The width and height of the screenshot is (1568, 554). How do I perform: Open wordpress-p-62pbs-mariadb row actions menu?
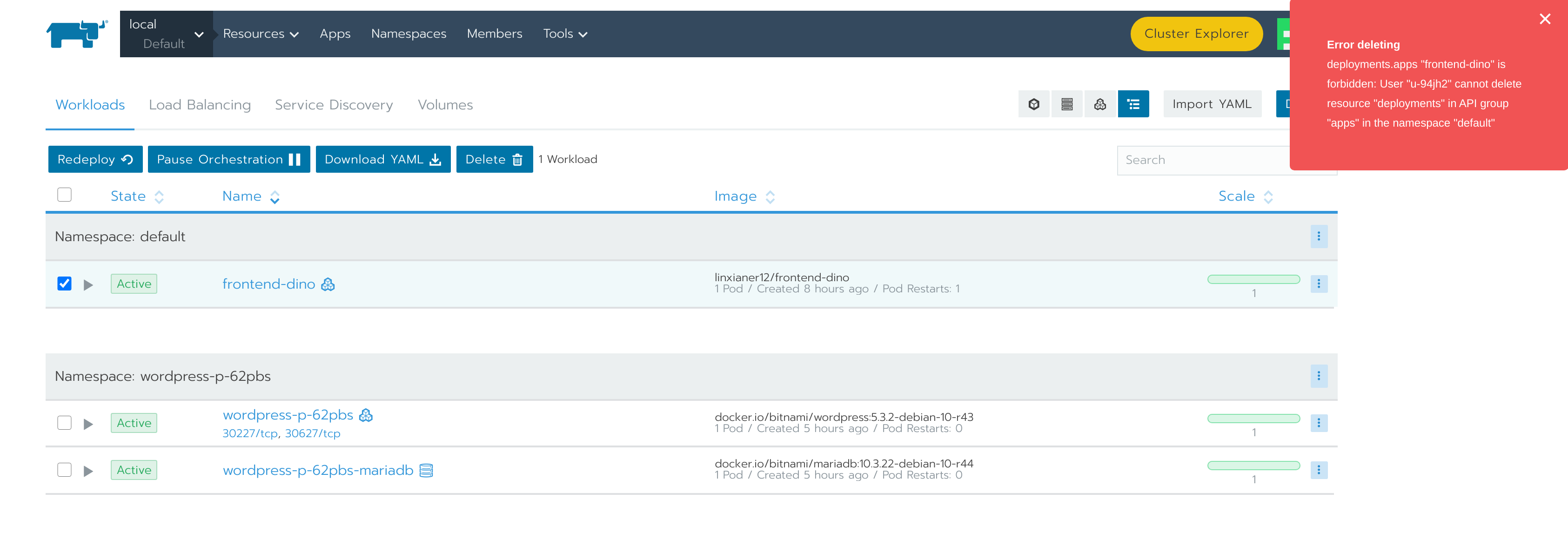click(1319, 470)
